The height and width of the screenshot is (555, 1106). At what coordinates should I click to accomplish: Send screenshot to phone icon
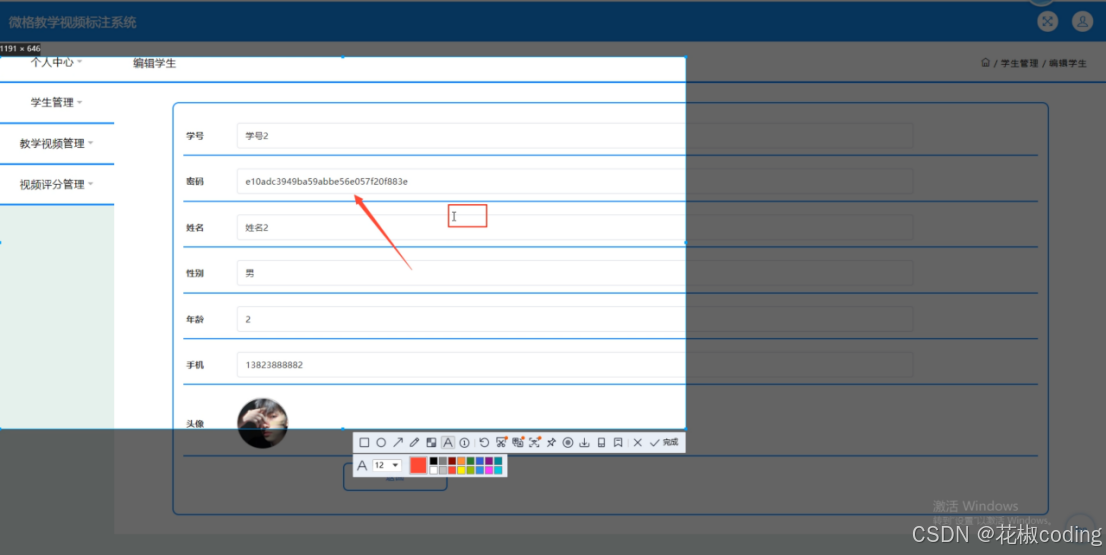[x=601, y=442]
